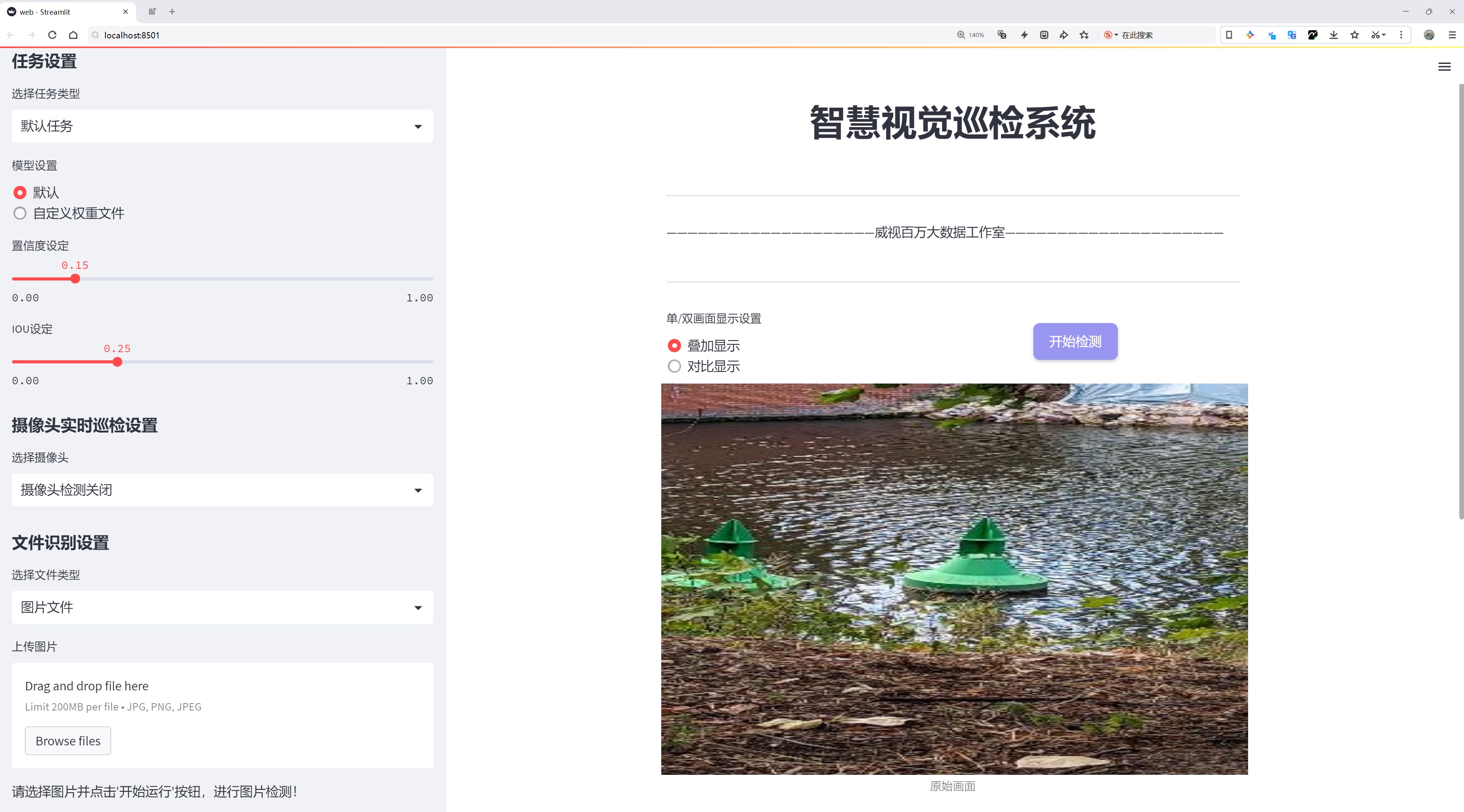The width and height of the screenshot is (1464, 812).
Task: Click the IOU slider handle at 0.25
Action: pyautogui.click(x=117, y=362)
